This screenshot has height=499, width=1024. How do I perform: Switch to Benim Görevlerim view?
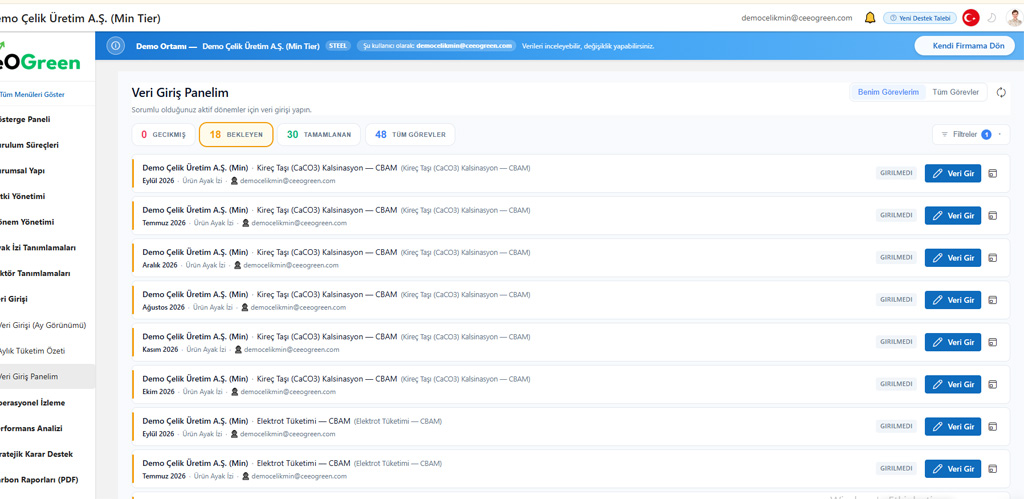(888, 93)
